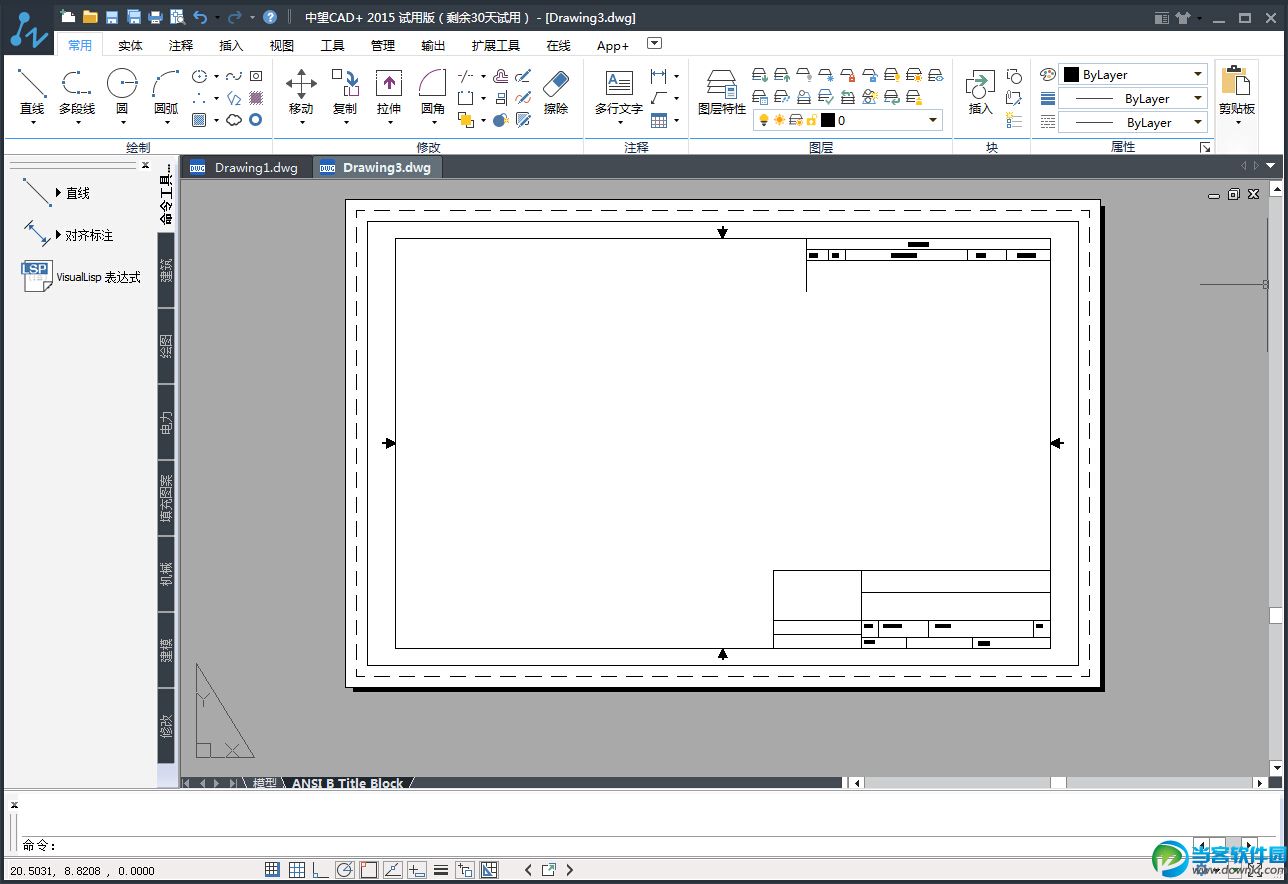This screenshot has height=884, width=1288.
Task: Click the color palette icon in properties panel
Action: tap(1048, 75)
